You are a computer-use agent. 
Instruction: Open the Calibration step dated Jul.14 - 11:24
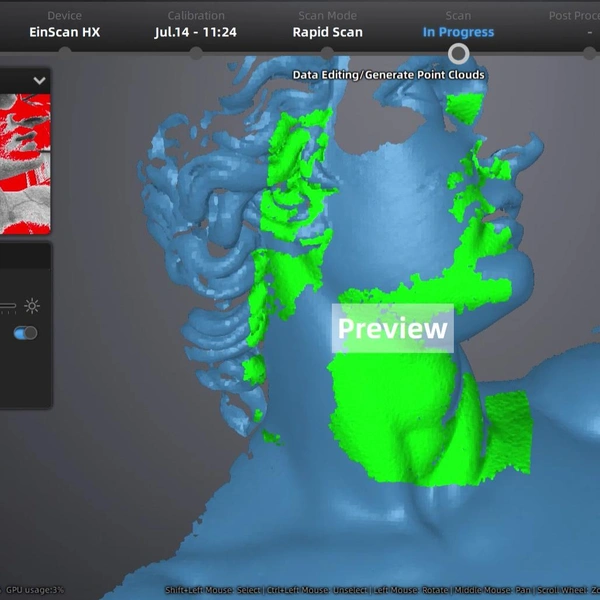(196, 24)
